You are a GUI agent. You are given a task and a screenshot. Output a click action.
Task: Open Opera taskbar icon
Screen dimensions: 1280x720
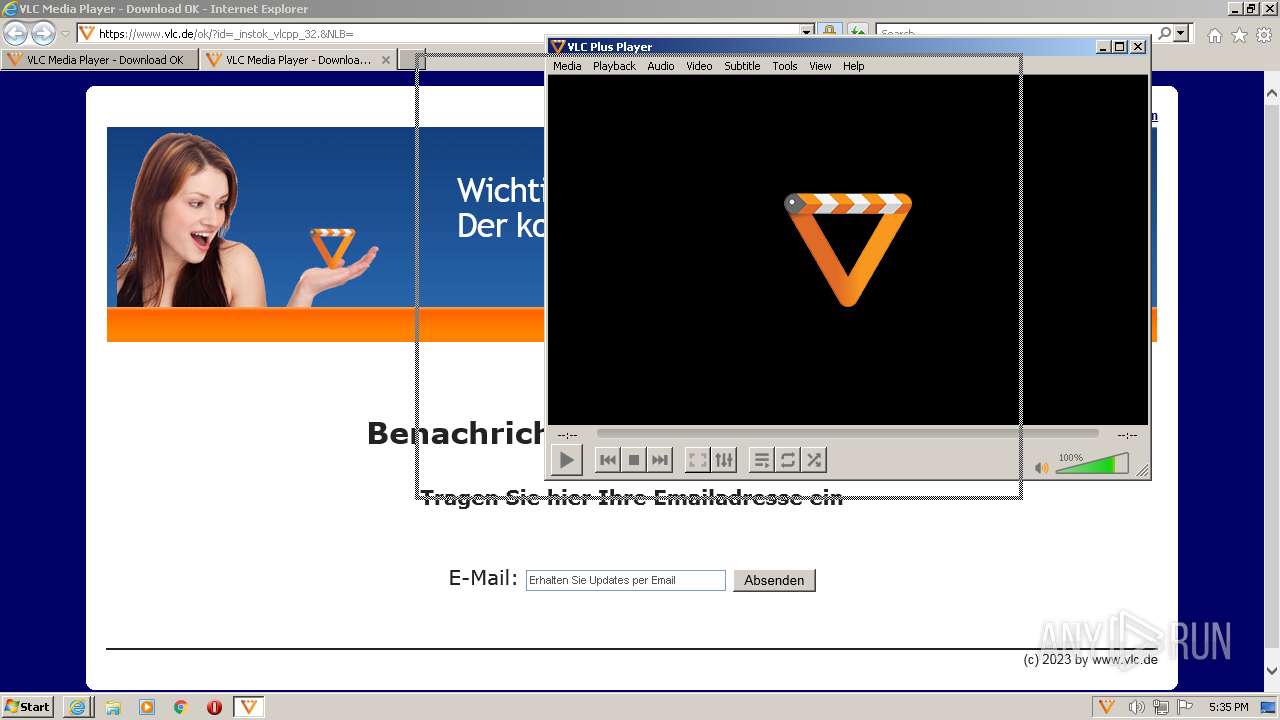click(214, 707)
